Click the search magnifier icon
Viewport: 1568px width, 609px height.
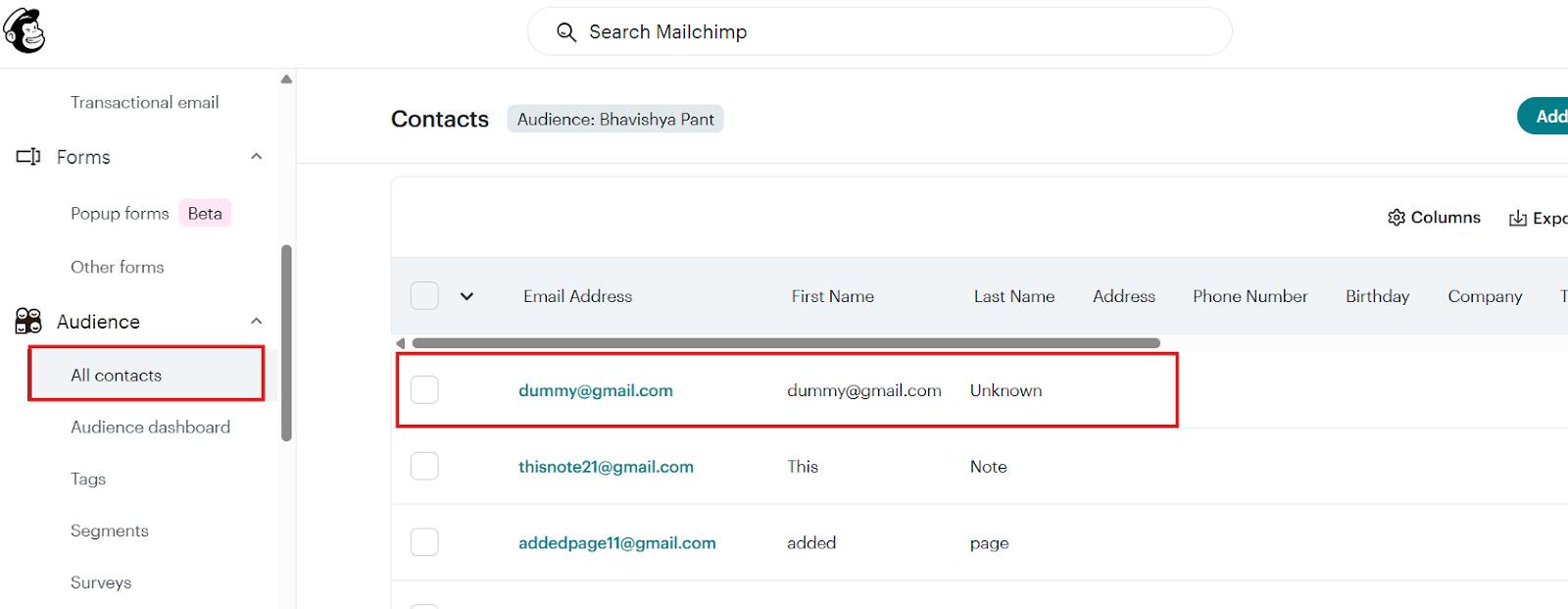[566, 32]
